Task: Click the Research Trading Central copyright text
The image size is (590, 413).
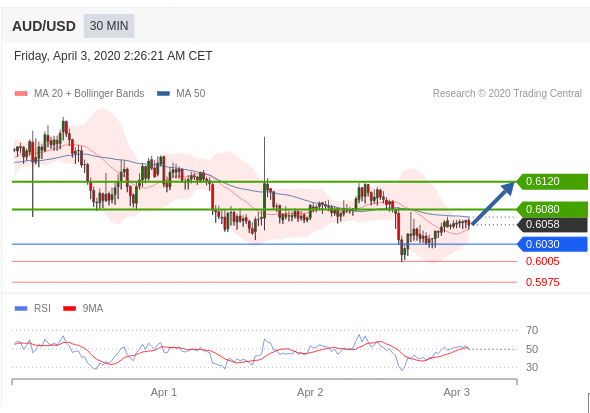Action: tap(507, 93)
